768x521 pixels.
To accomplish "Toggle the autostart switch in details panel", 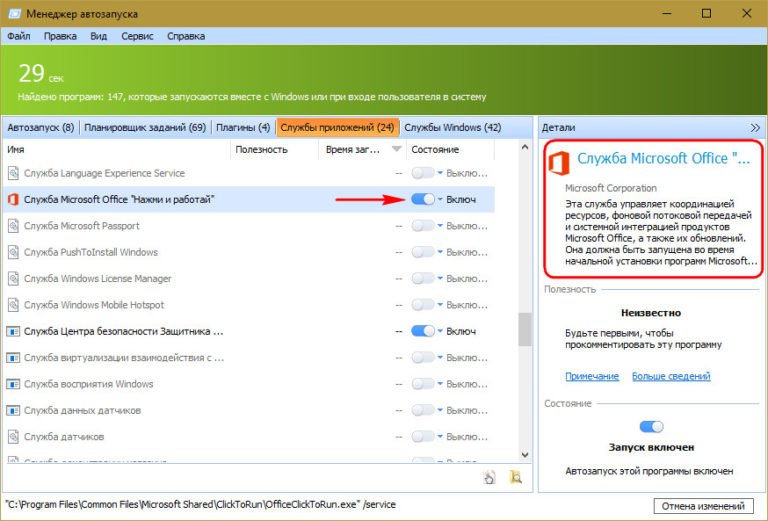I will click(x=651, y=427).
